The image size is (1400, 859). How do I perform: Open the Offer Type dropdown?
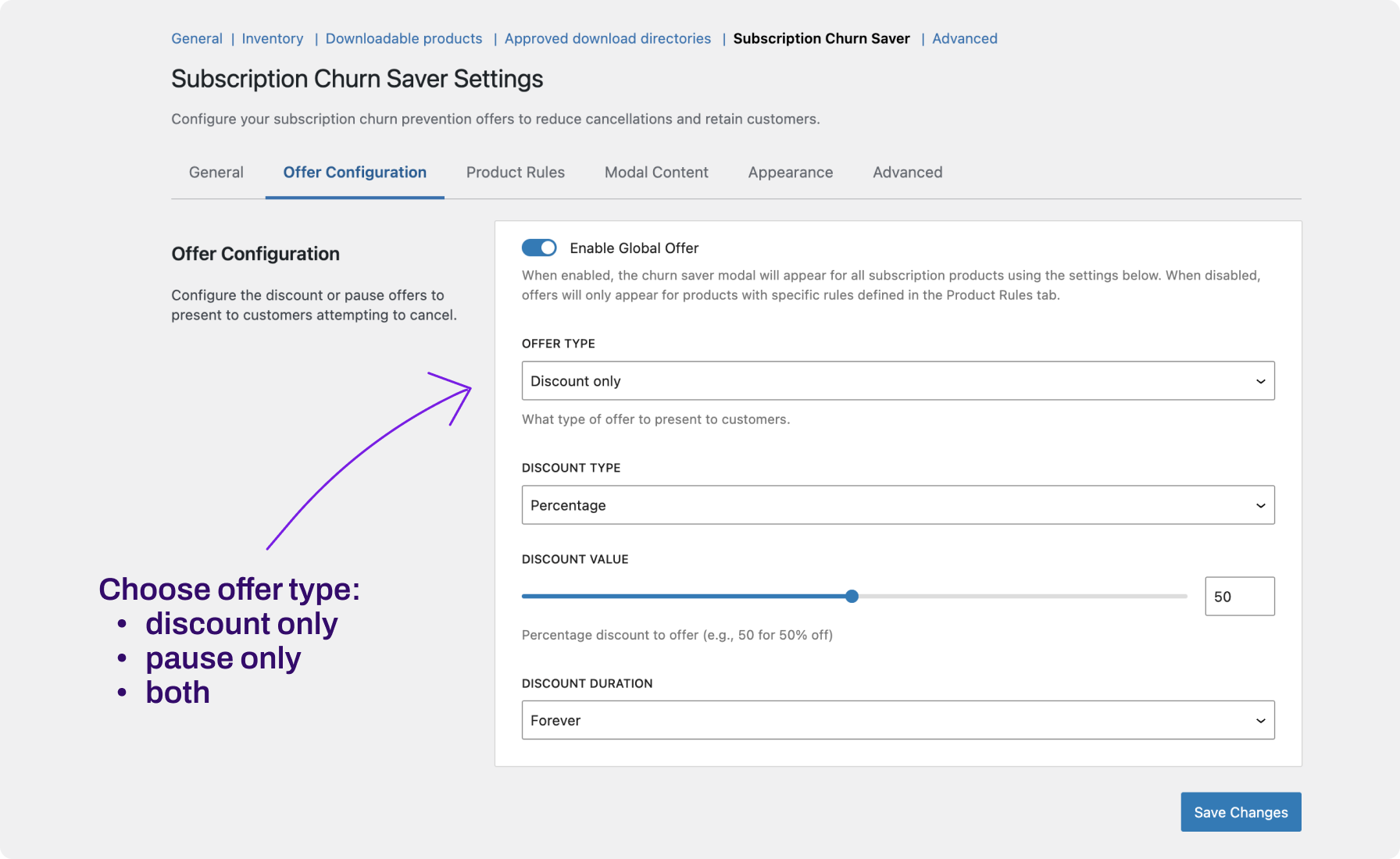coord(898,381)
